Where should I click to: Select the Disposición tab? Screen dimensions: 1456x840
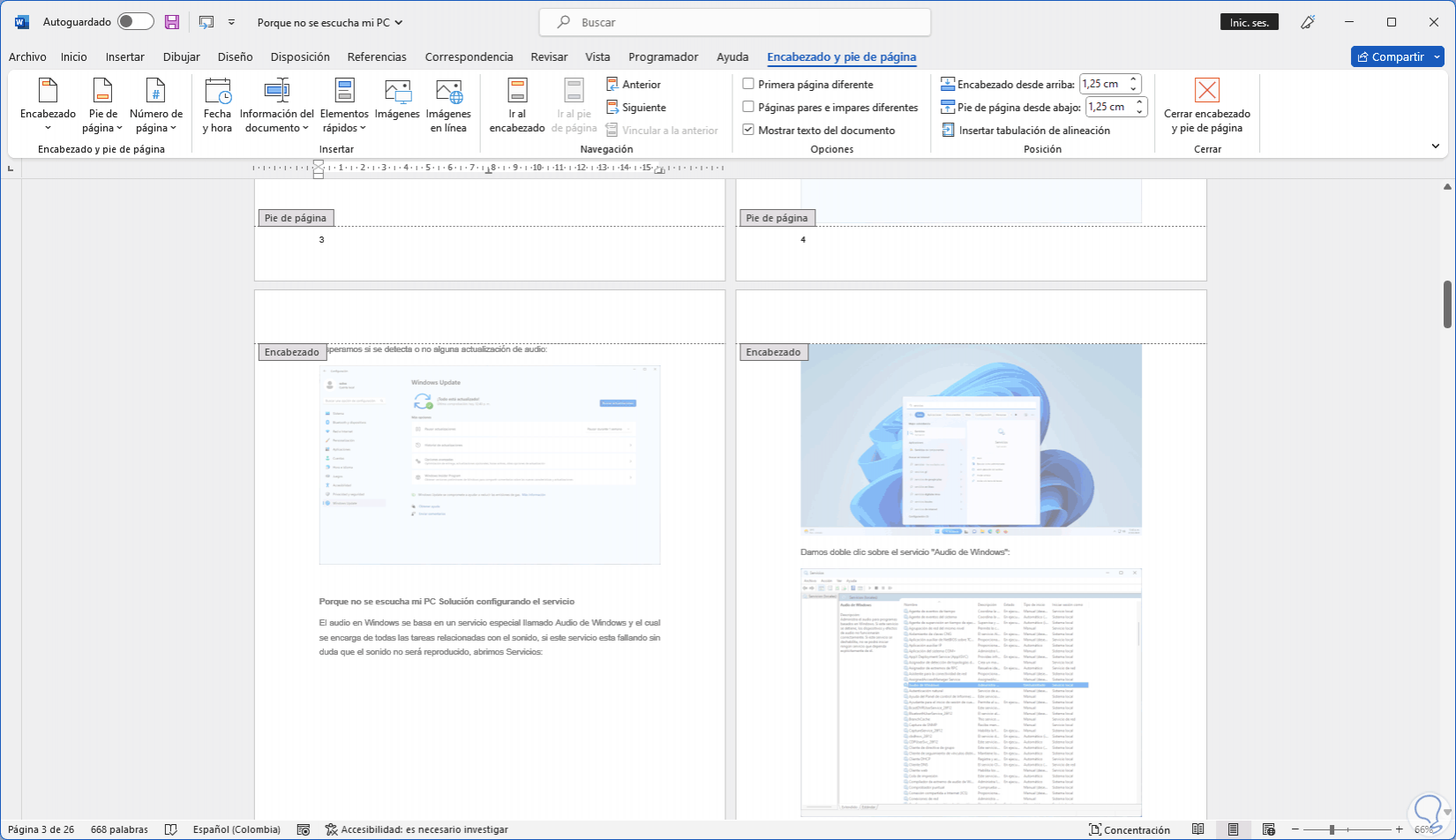tap(300, 57)
